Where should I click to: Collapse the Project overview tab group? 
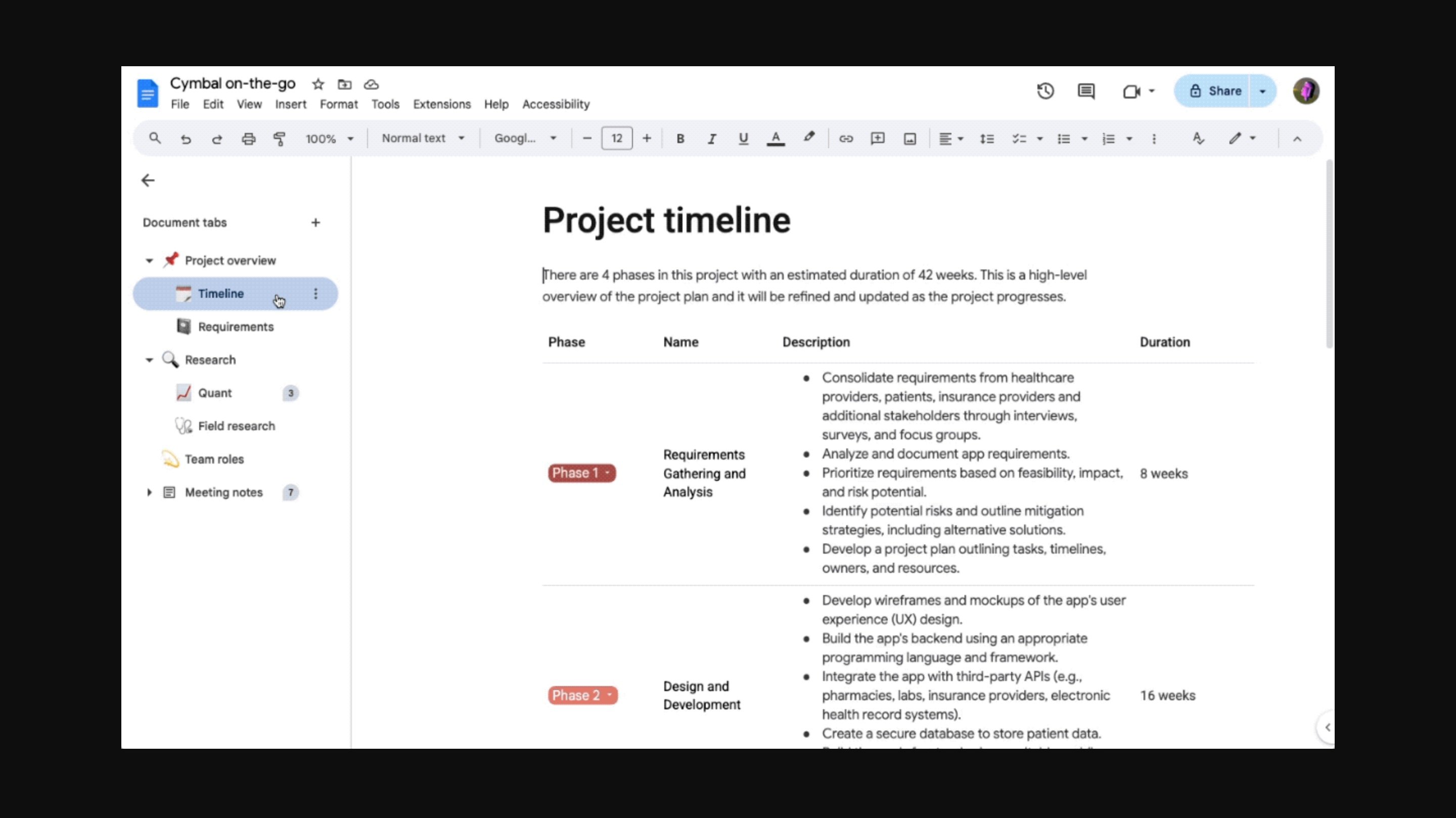tap(149, 260)
